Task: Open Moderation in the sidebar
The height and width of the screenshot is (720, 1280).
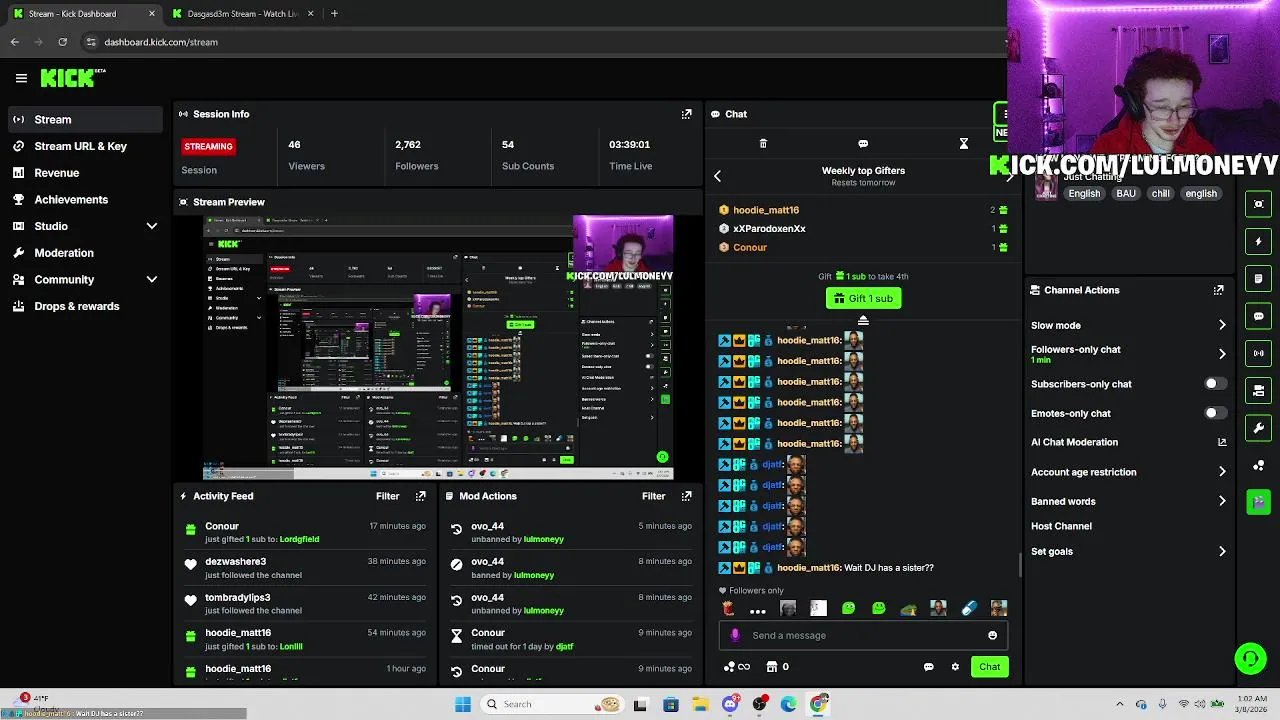Action: click(85, 253)
